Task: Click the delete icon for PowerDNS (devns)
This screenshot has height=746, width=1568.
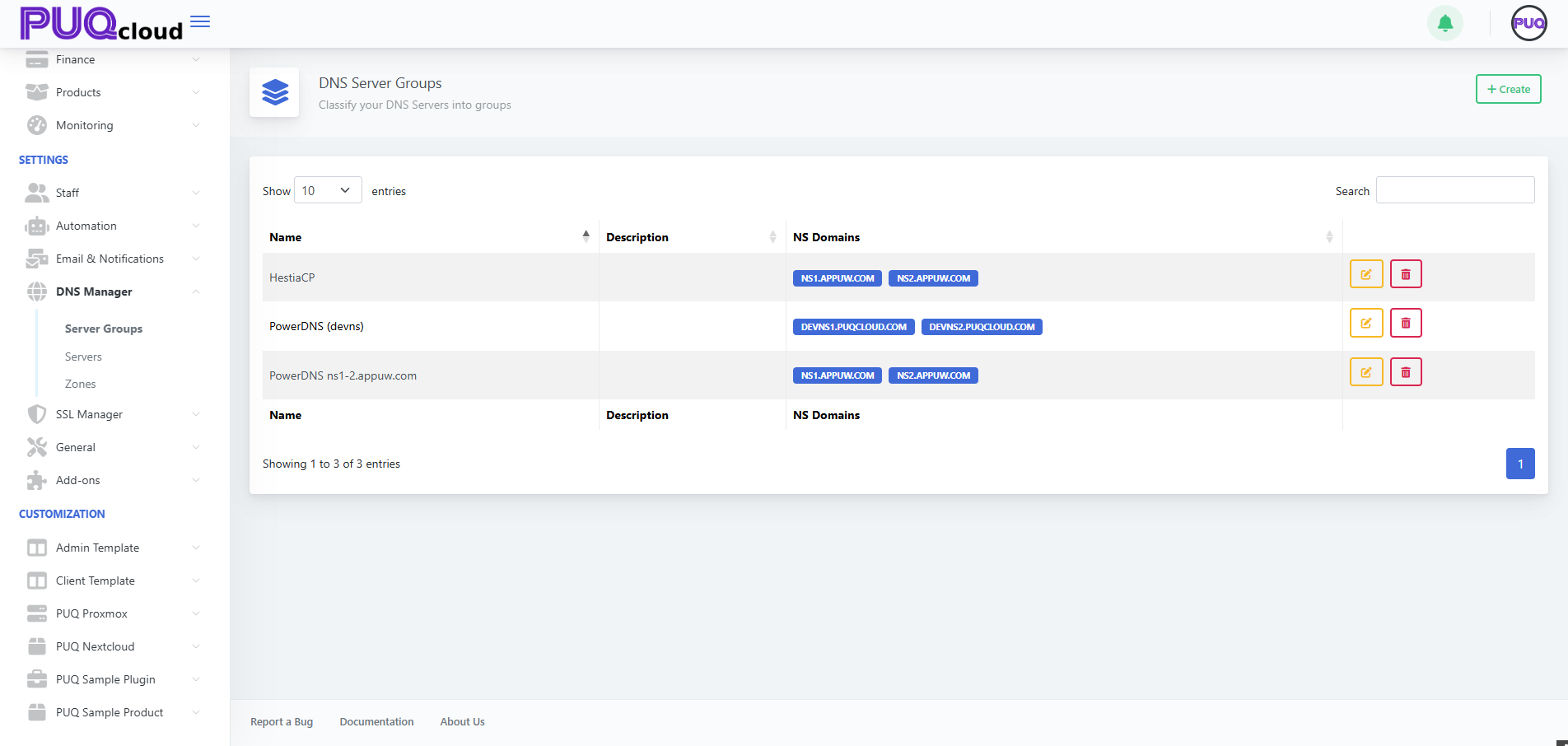Action: [1406, 323]
